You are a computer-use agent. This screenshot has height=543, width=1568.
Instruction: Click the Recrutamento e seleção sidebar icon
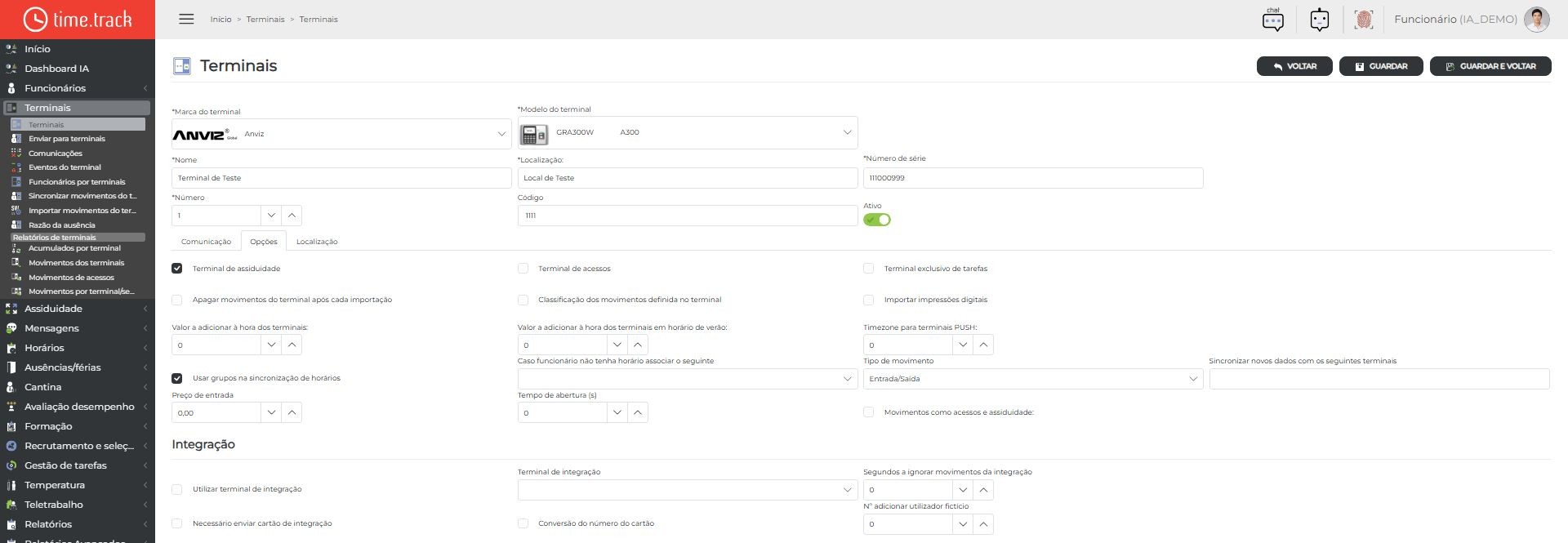pyautogui.click(x=11, y=446)
